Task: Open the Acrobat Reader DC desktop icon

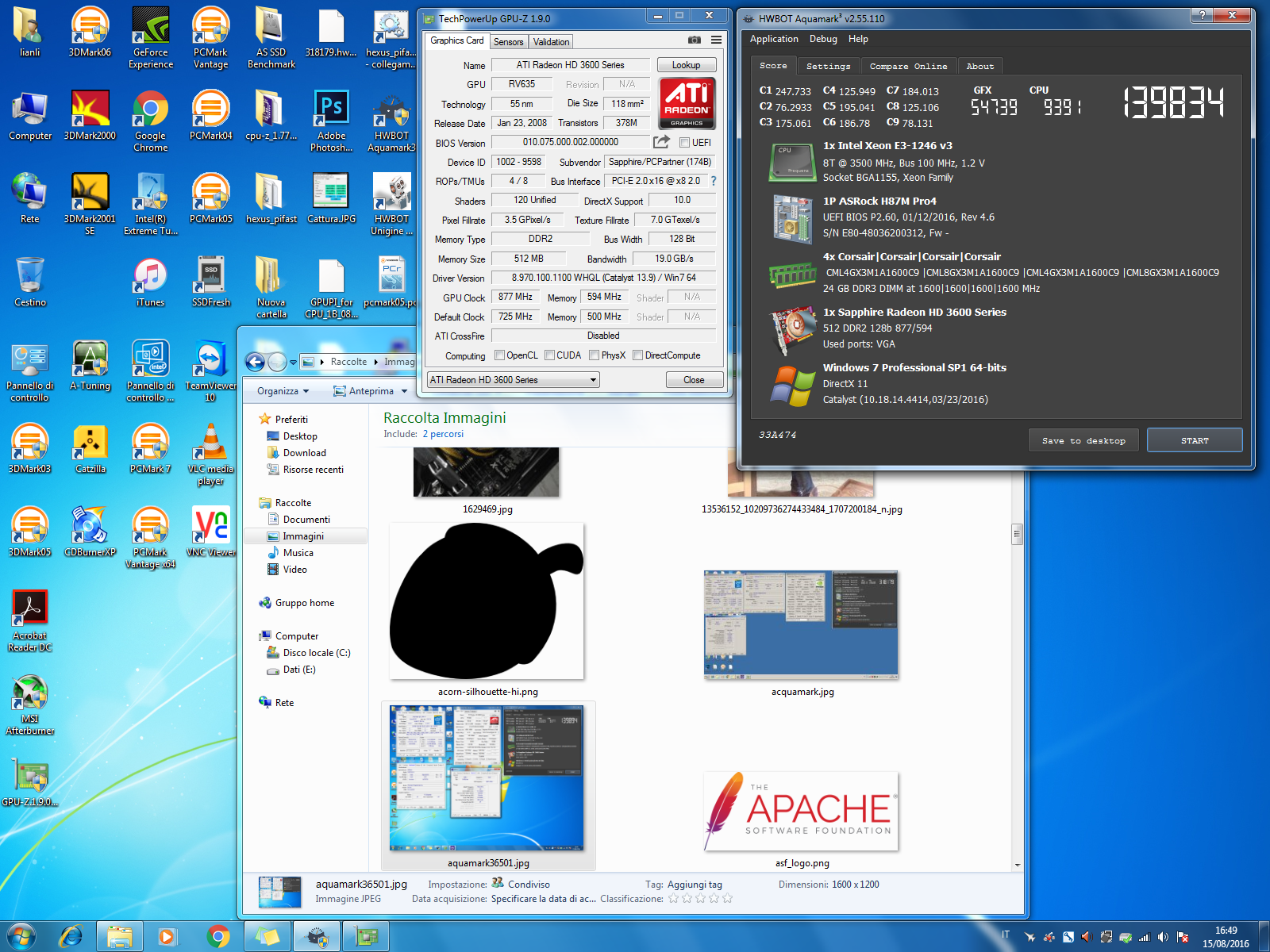Action: pyautogui.click(x=30, y=620)
